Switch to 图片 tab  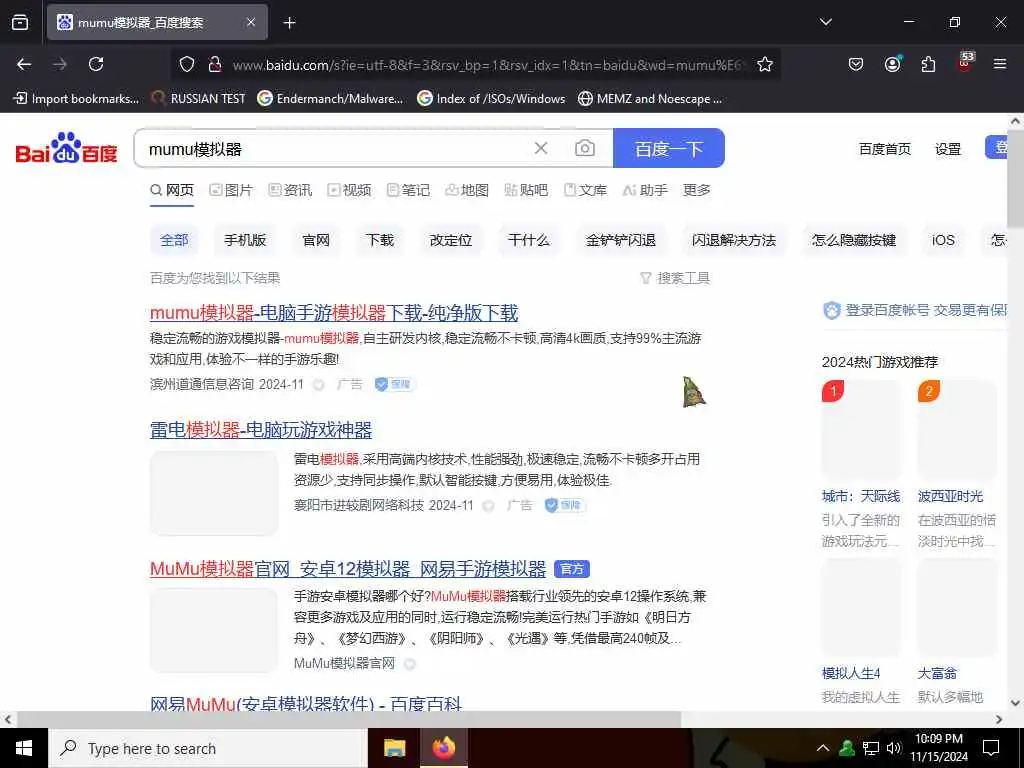(231, 190)
